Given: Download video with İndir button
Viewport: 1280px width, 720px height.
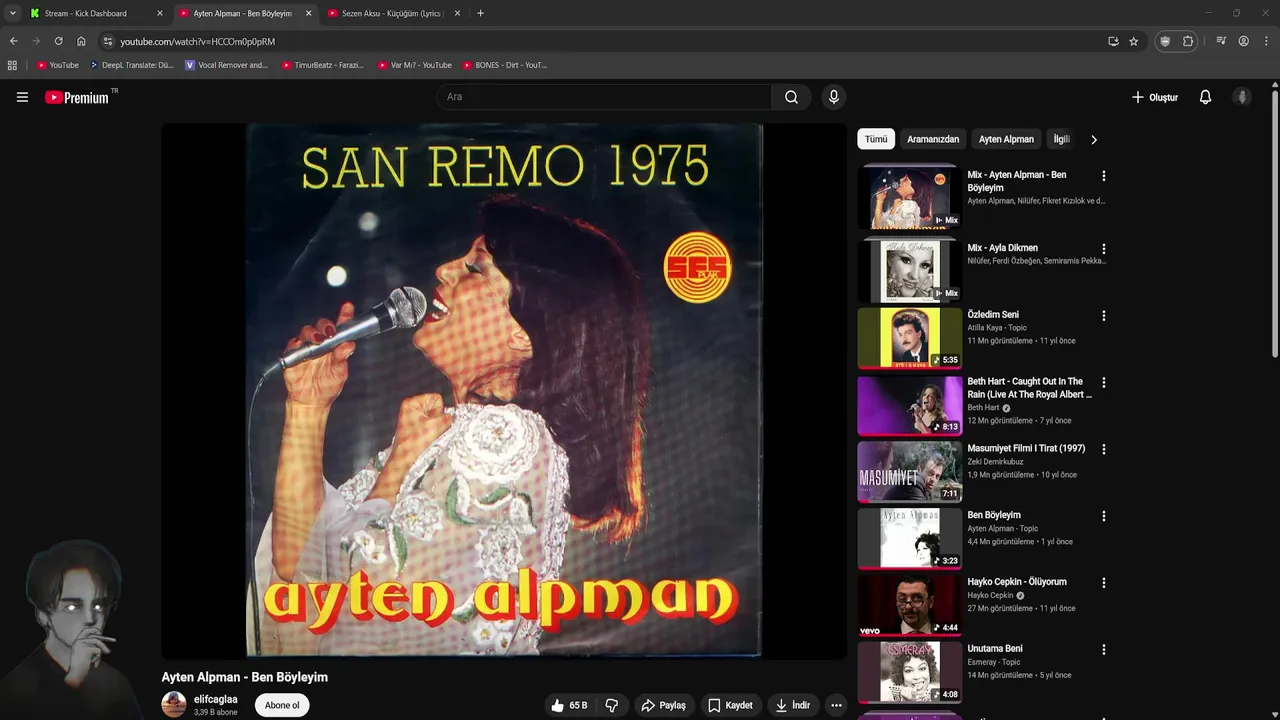Looking at the screenshot, I should tap(793, 705).
